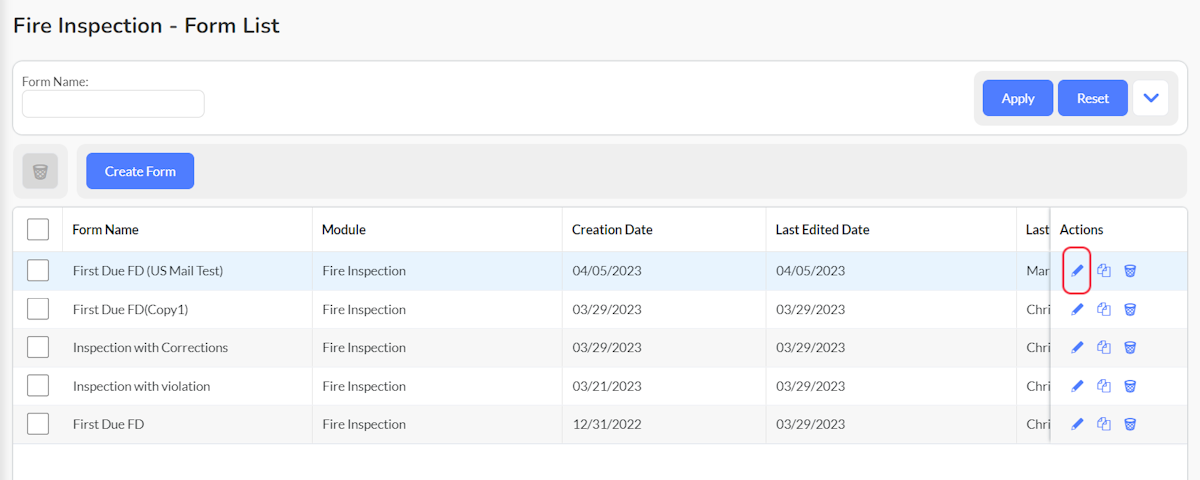Expand the filter options chevron next to Reset
This screenshot has height=480, width=1200.
(x=1150, y=98)
